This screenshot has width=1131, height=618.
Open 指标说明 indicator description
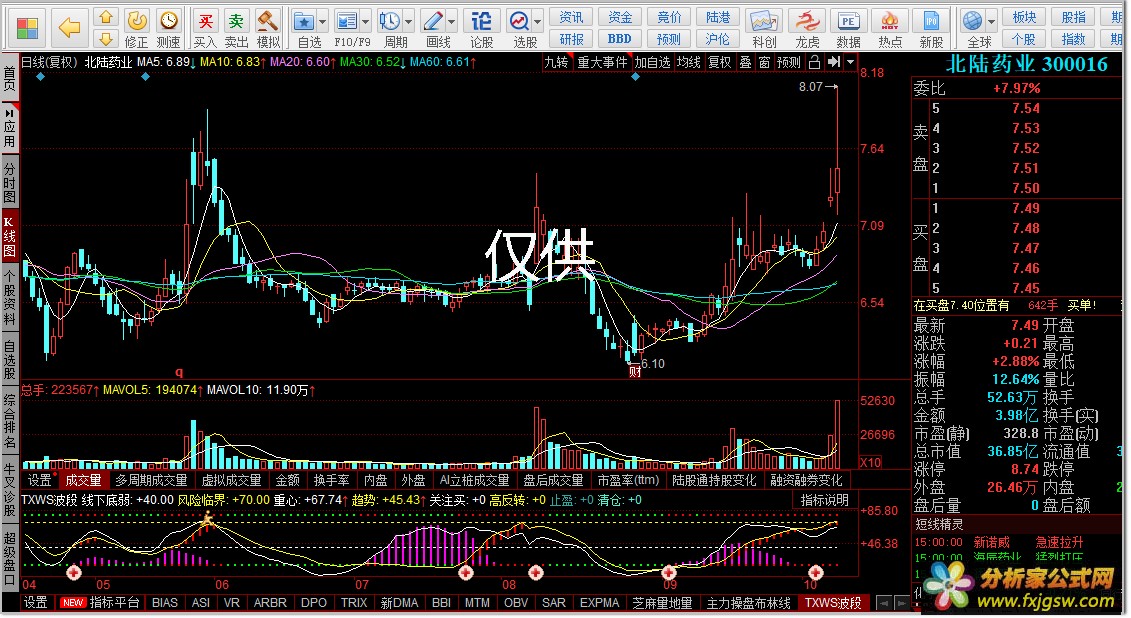(x=824, y=500)
